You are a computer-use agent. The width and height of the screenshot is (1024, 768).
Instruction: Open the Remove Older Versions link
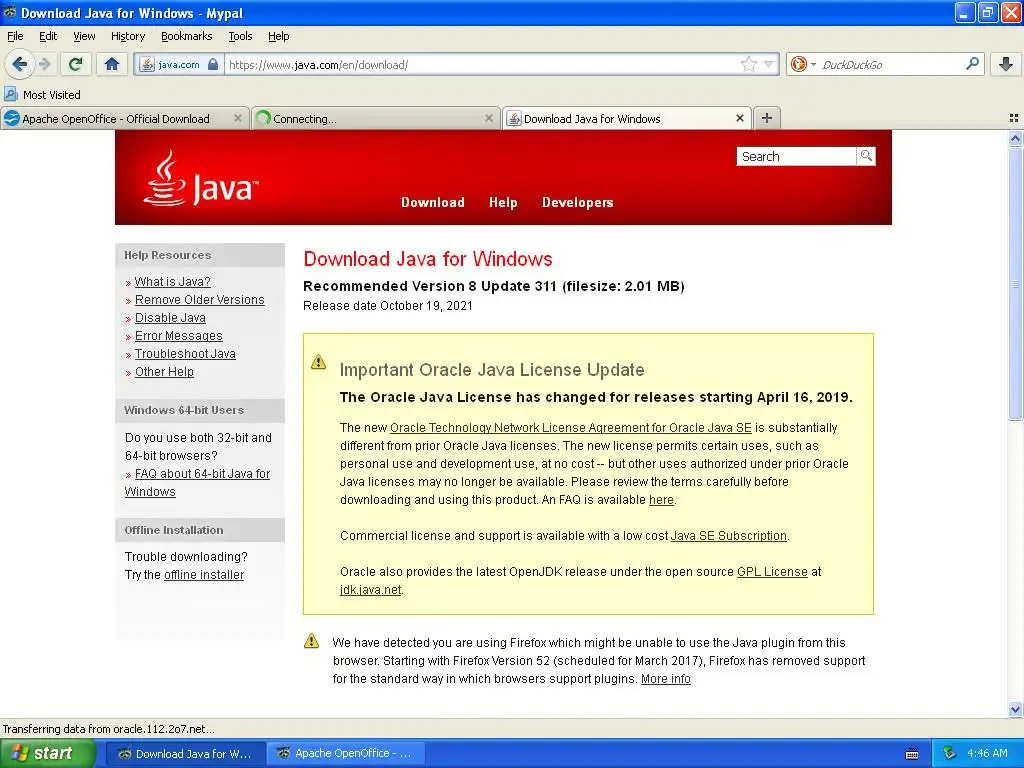[x=200, y=300]
